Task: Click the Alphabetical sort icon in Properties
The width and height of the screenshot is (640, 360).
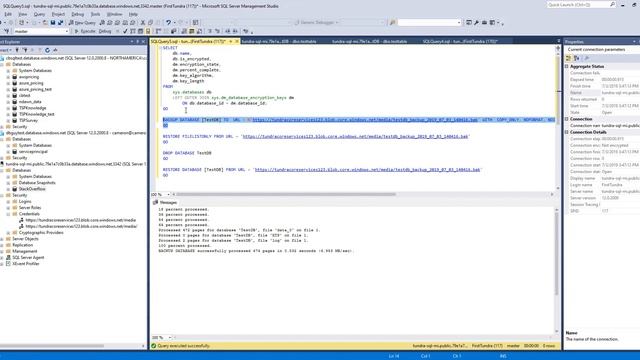Action: click(x=576, y=58)
